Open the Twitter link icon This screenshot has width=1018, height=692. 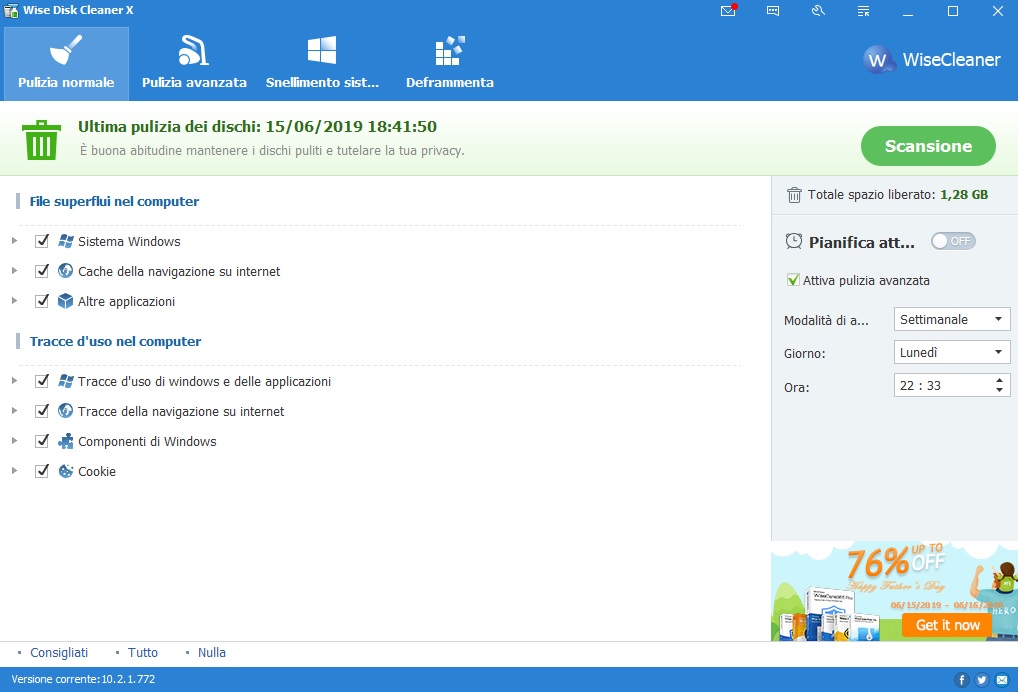982,680
